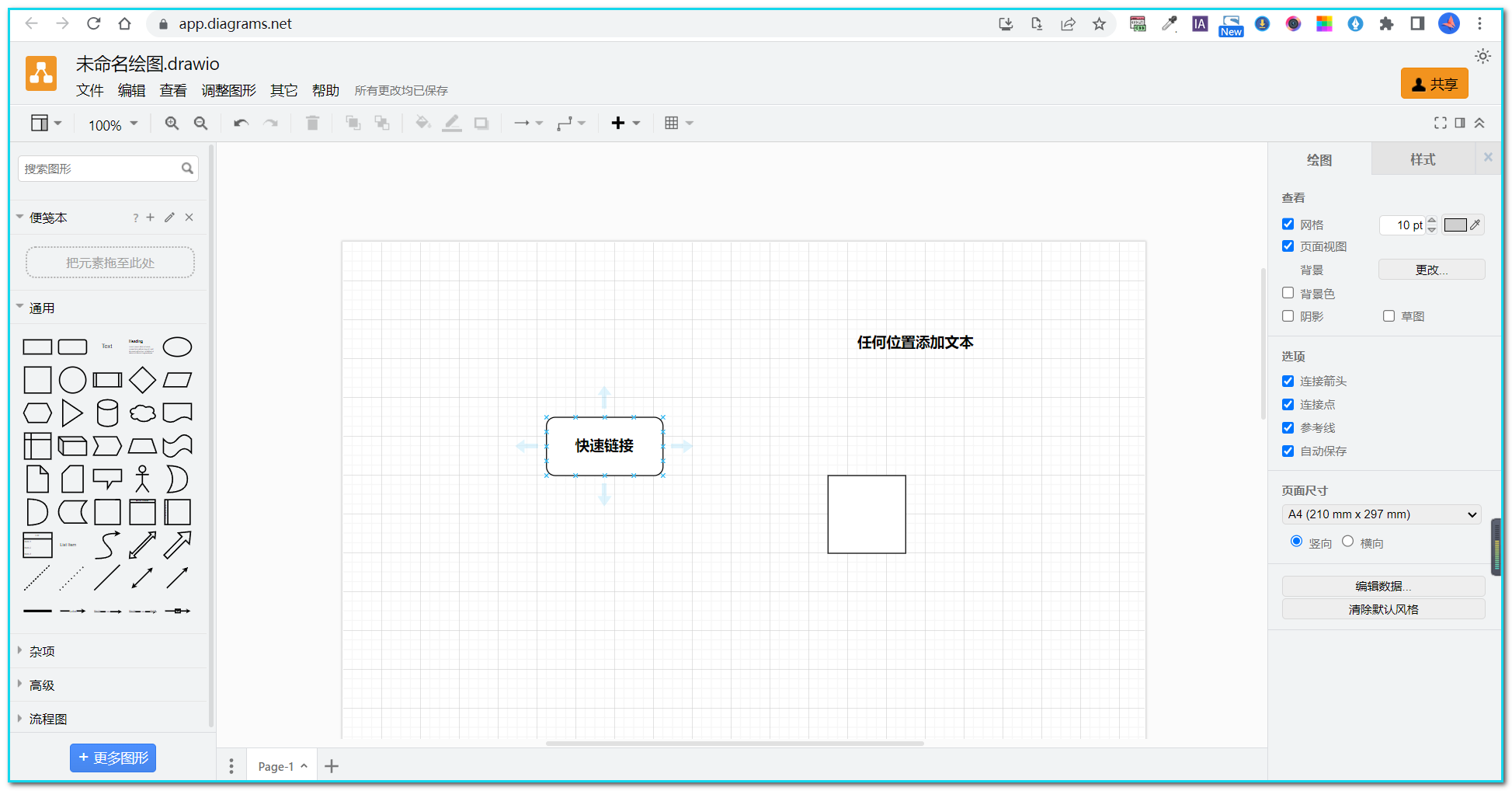Collapse the toolbar with double chevron icon

click(x=1479, y=123)
